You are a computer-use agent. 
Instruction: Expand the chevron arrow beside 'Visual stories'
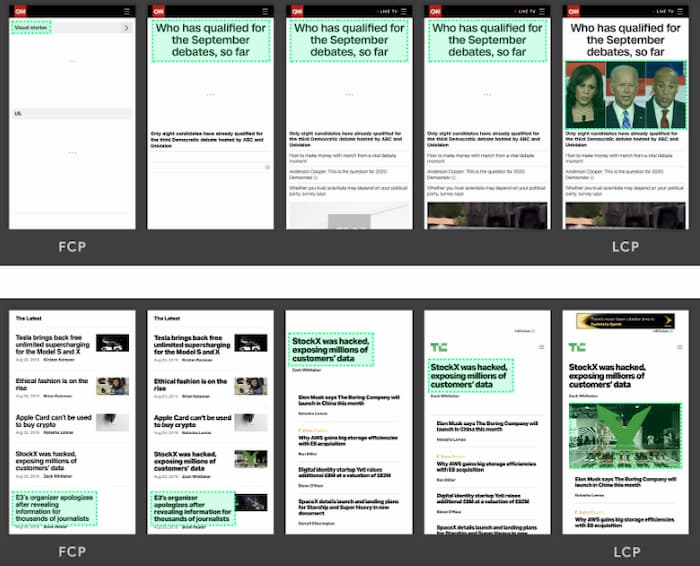tap(126, 28)
